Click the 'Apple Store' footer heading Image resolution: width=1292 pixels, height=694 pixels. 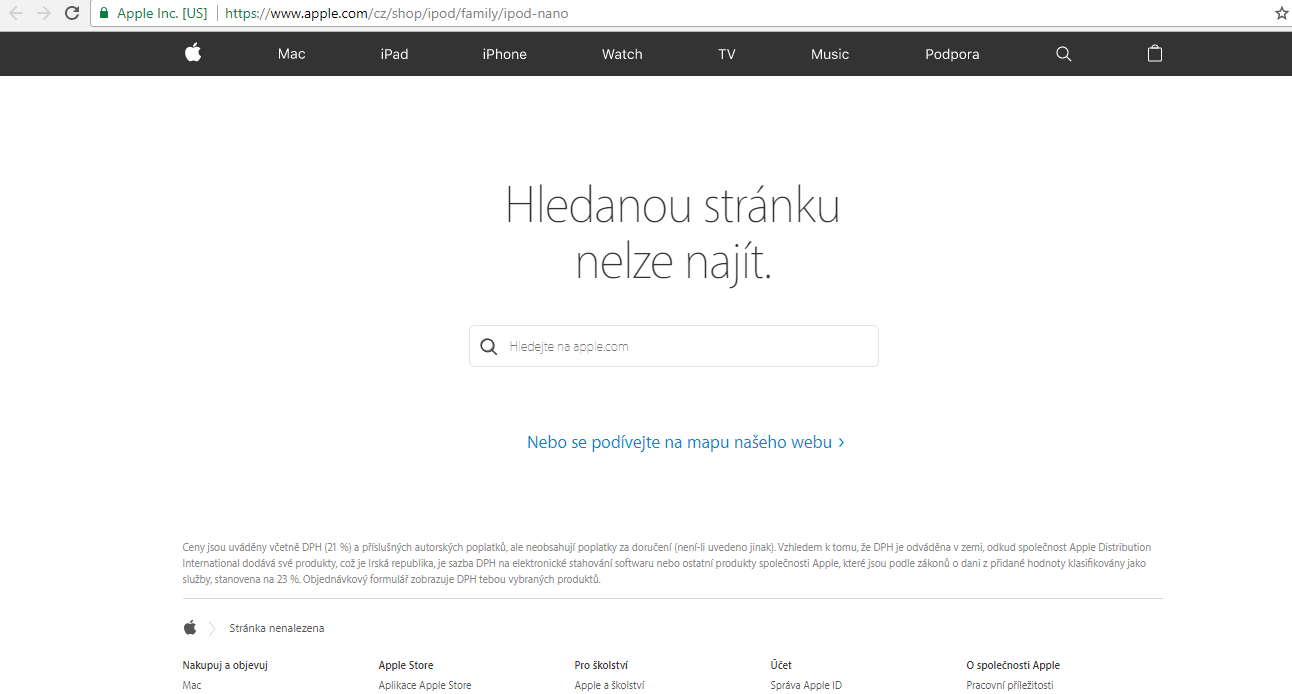pyautogui.click(x=406, y=665)
